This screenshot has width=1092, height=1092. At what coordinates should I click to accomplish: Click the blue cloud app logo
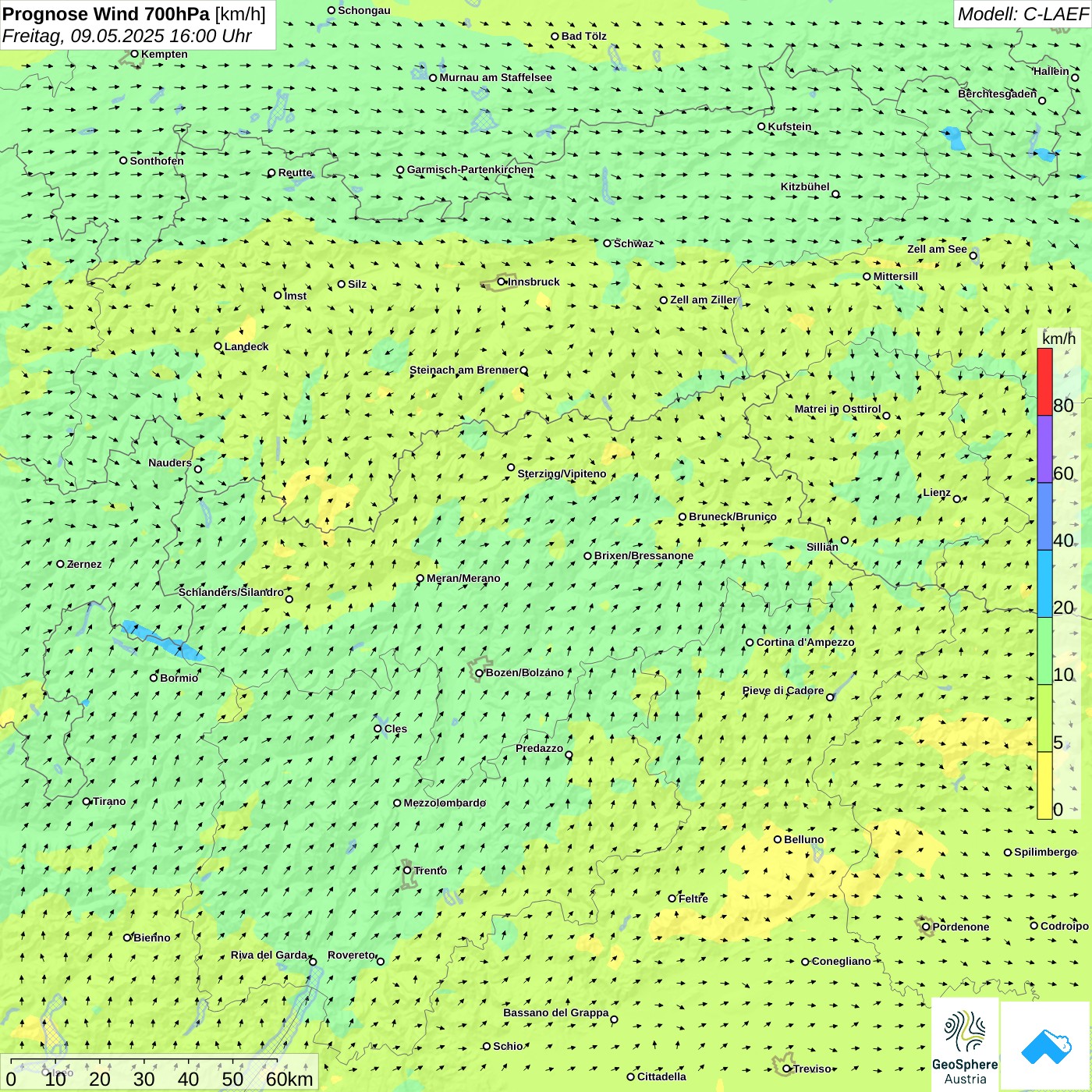pos(1045,1046)
